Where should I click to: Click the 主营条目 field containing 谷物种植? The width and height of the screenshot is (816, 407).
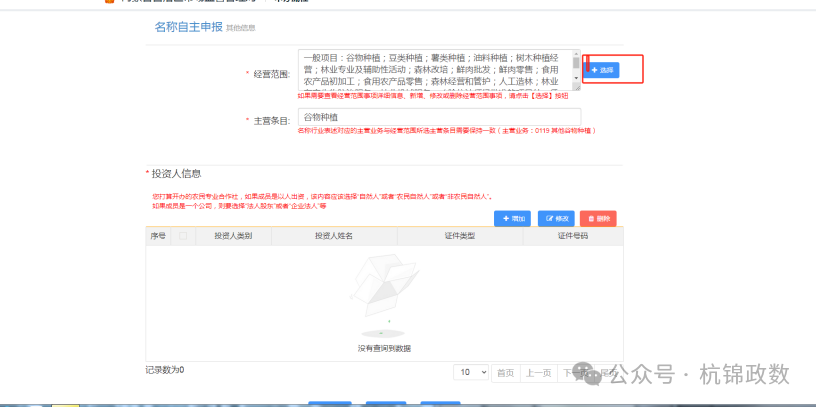[x=439, y=117]
